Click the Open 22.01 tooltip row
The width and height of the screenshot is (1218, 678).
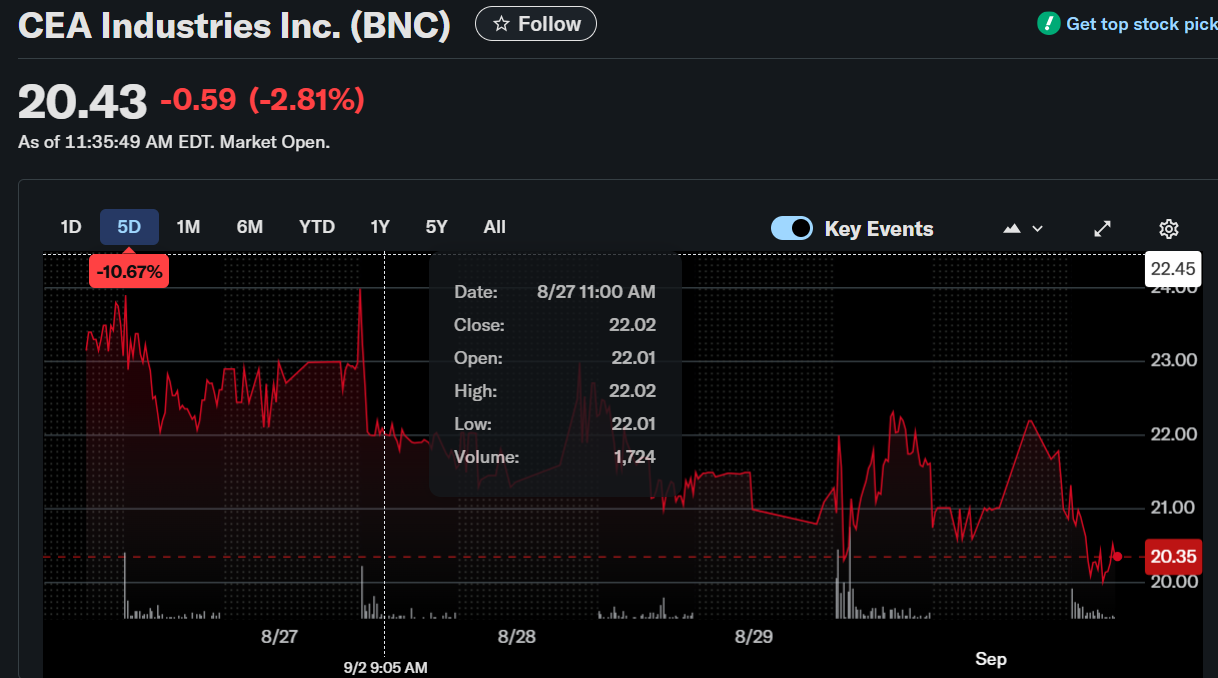555,358
